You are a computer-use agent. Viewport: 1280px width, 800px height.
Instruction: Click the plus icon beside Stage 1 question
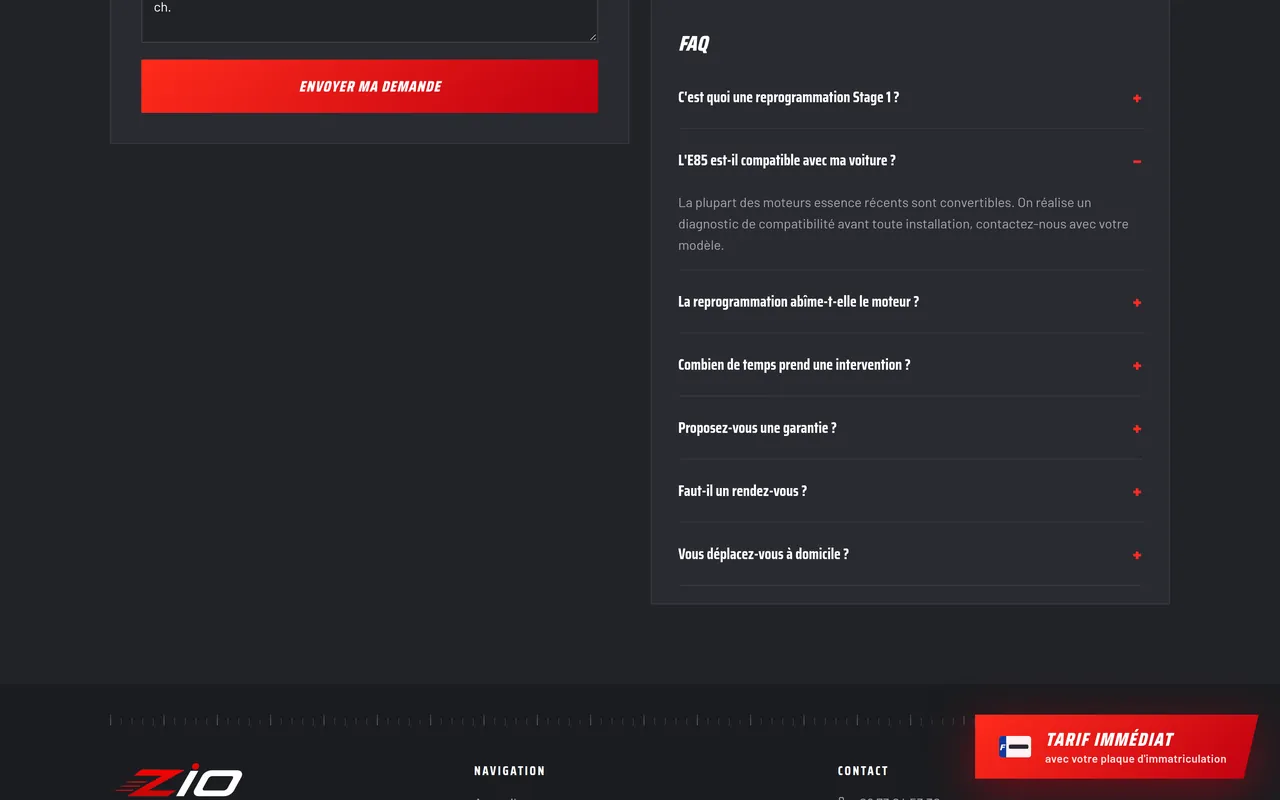1137,98
